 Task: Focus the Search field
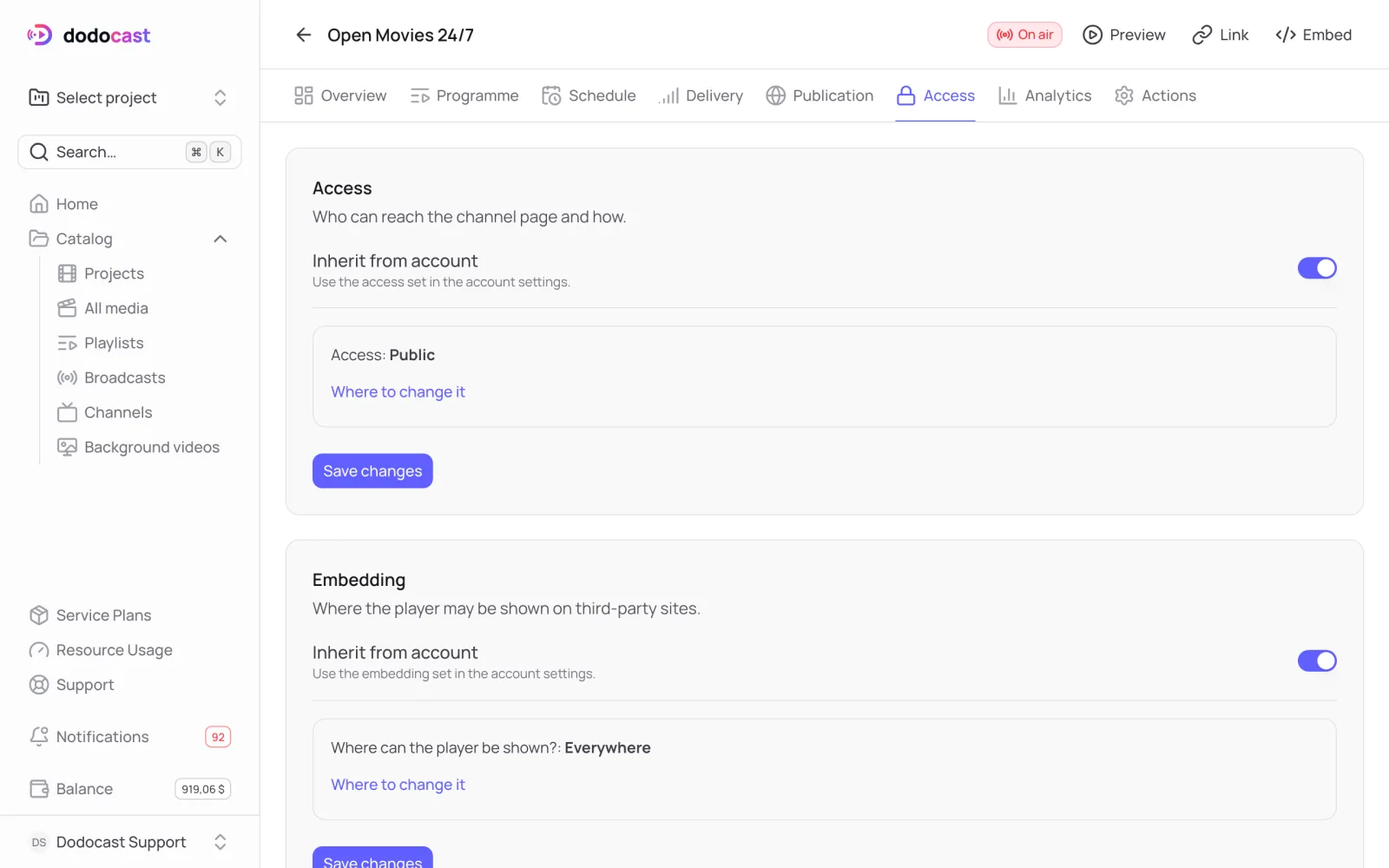[x=129, y=152]
